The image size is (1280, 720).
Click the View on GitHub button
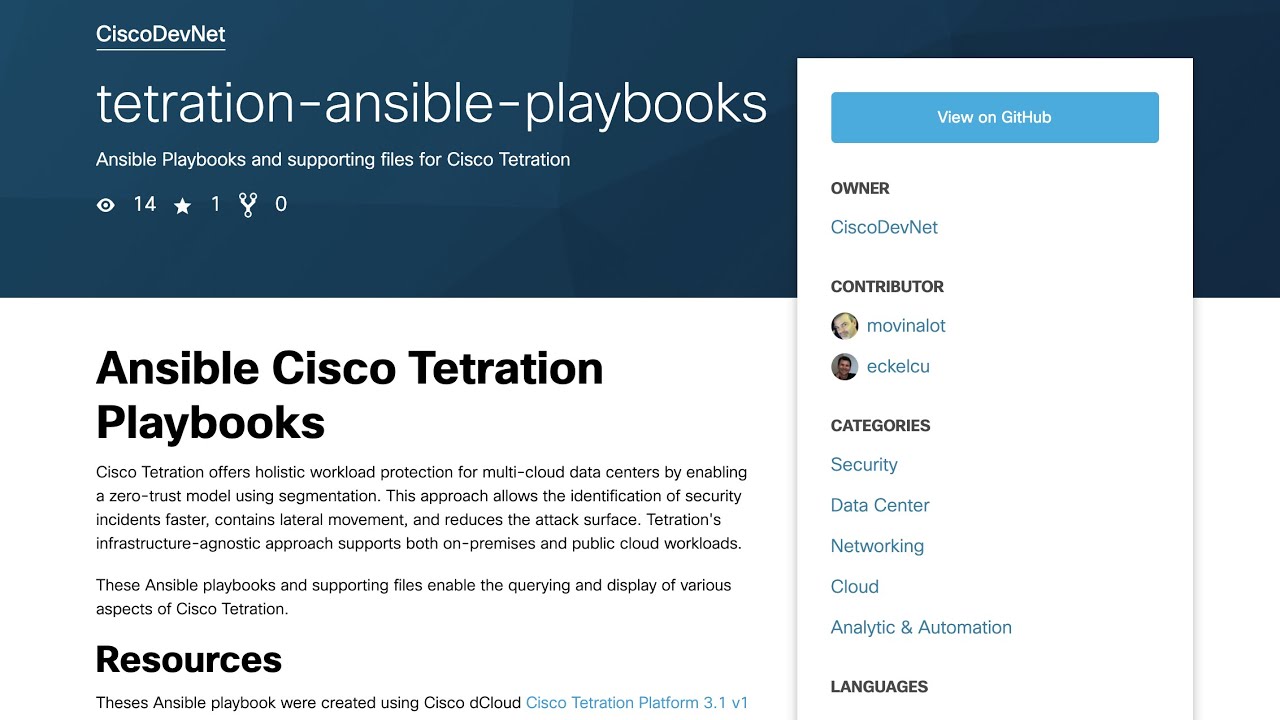pos(995,117)
